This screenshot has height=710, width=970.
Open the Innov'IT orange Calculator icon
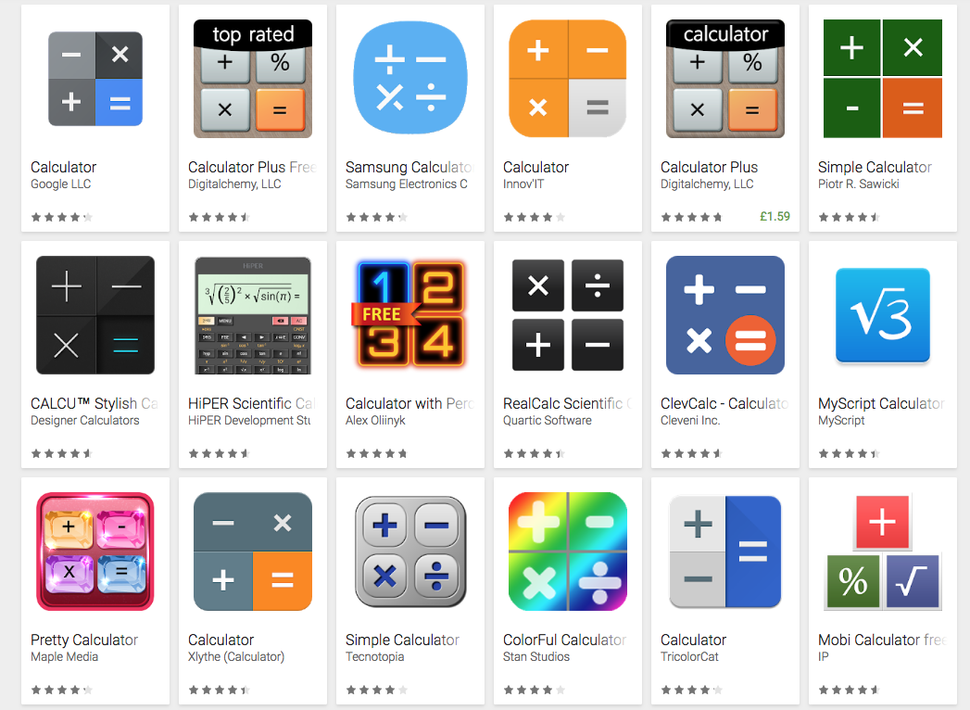coord(567,79)
